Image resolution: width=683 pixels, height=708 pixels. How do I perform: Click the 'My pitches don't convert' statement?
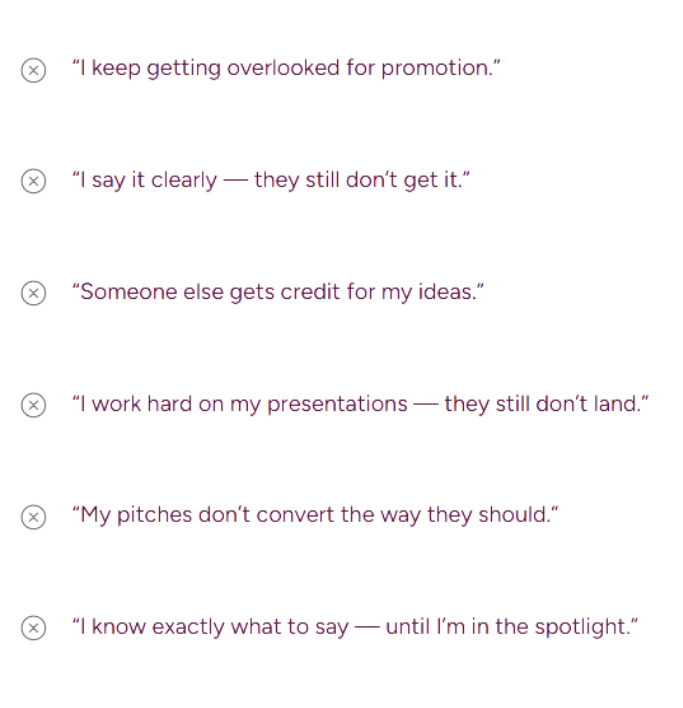pyautogui.click(x=315, y=515)
